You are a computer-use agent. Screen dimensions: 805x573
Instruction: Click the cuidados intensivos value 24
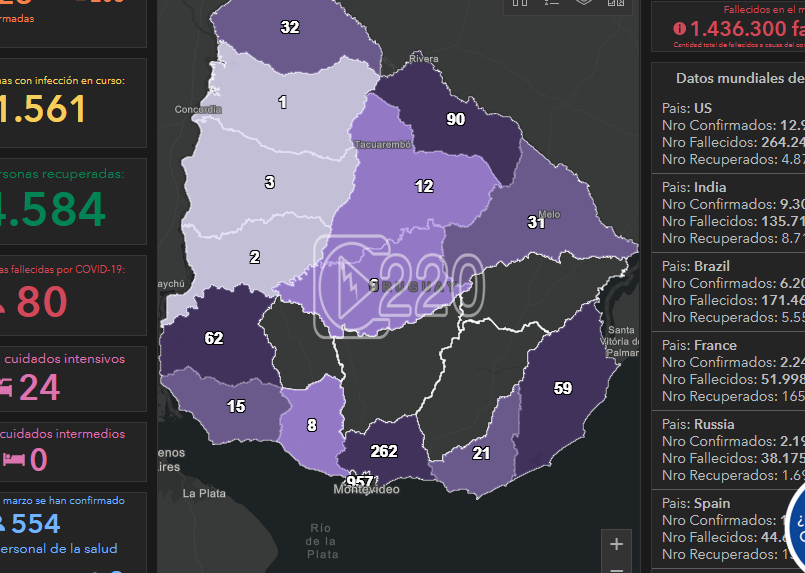pos(40,387)
